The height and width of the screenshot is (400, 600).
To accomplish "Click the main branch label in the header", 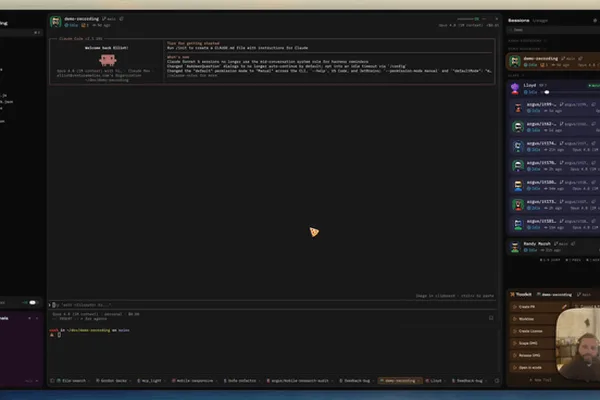I will point(111,19).
